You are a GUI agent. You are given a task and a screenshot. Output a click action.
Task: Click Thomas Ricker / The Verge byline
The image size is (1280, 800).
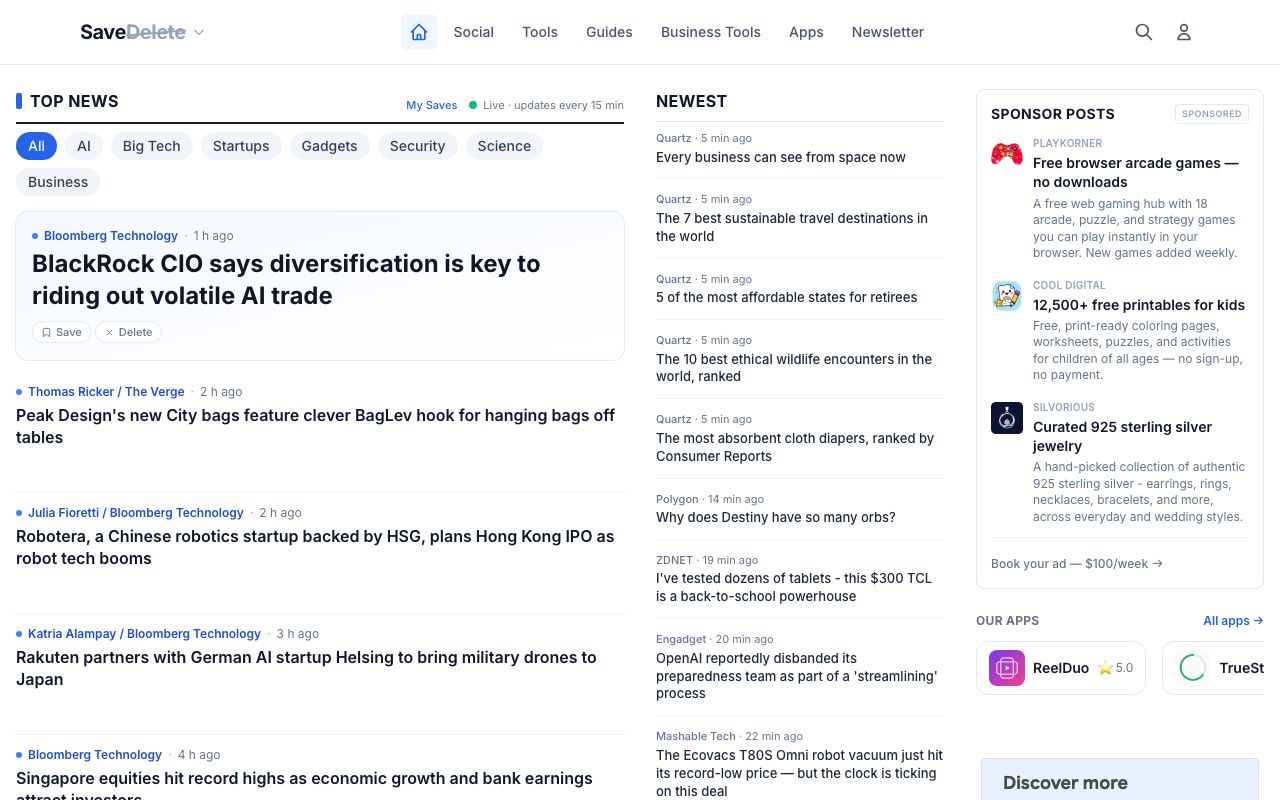[106, 392]
